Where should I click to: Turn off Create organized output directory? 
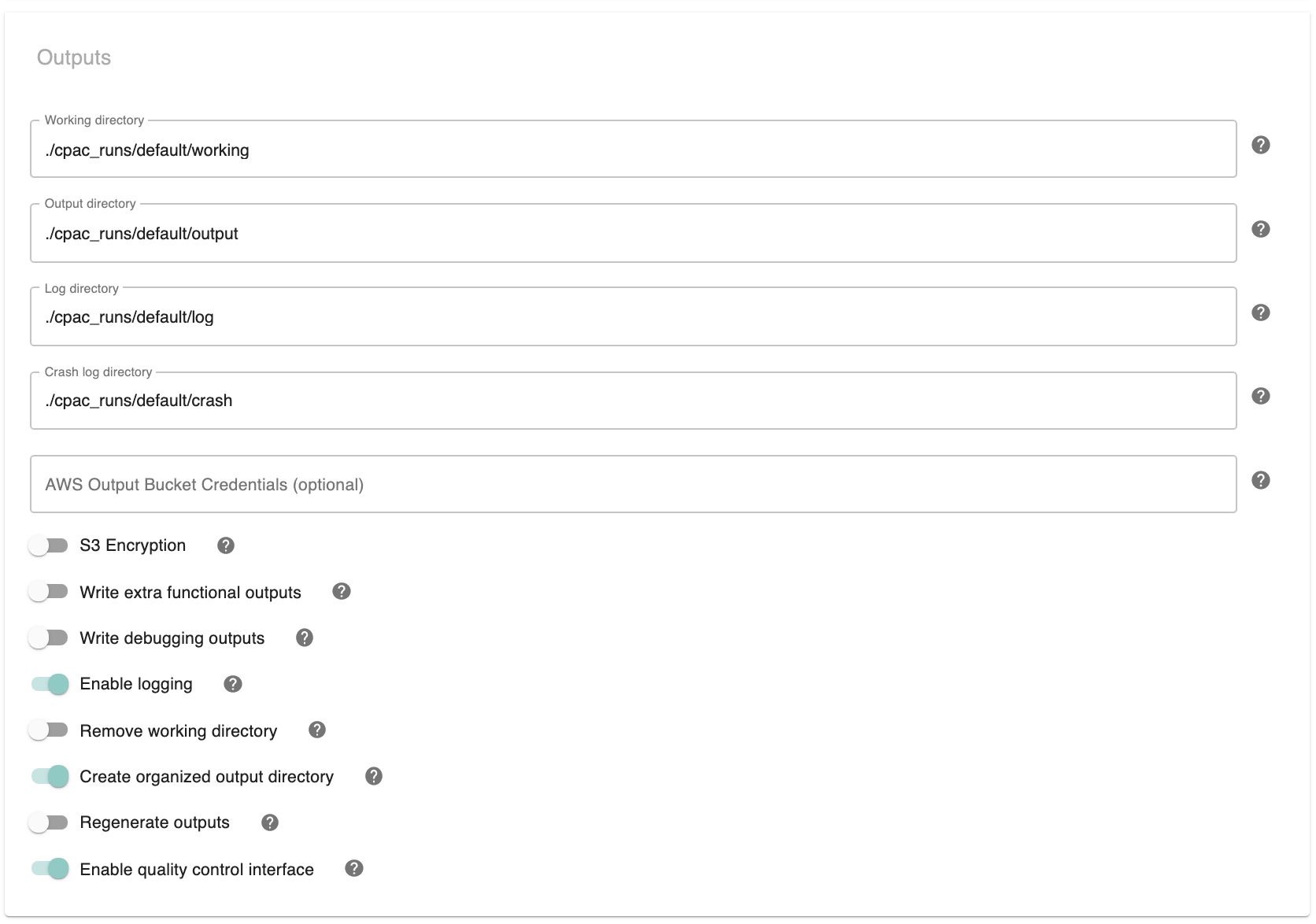coord(49,776)
